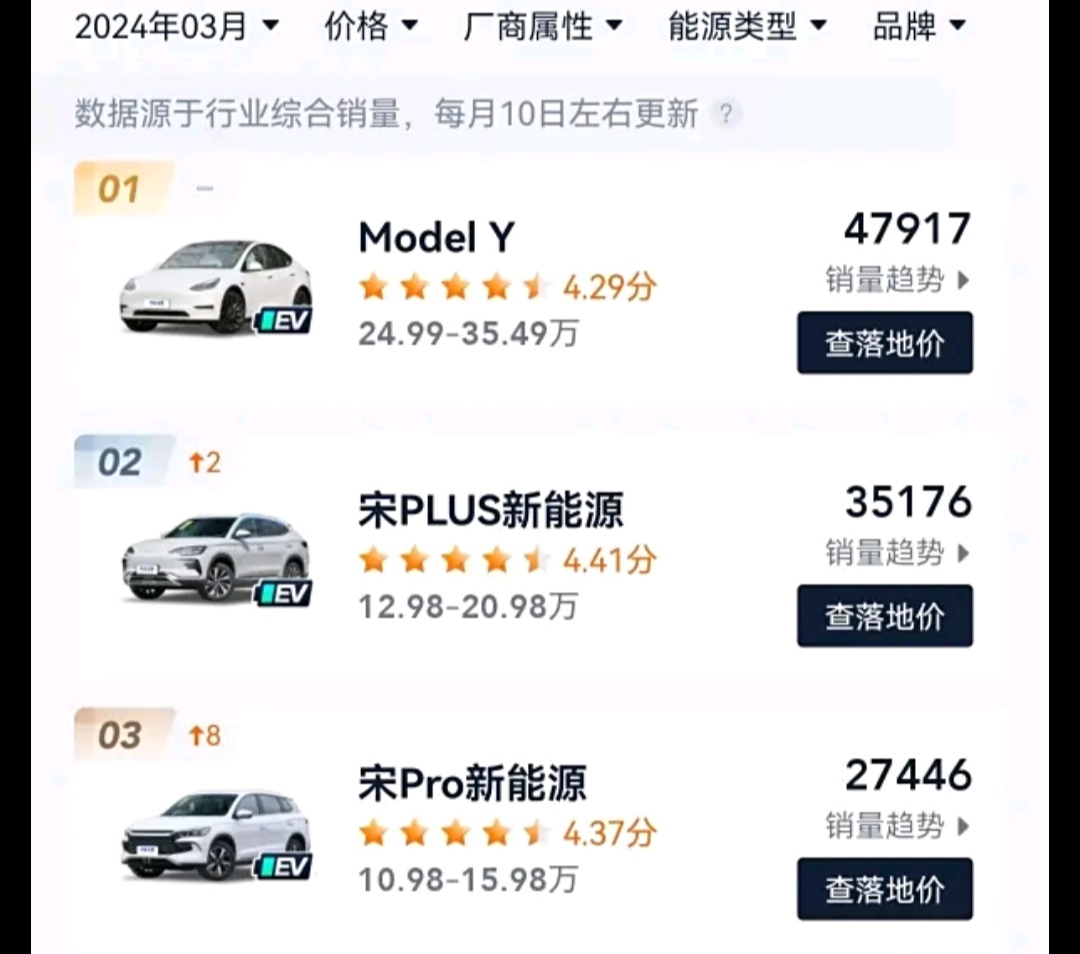Click the EV badge on 宋PLUS新能源
The image size is (1080, 954).
pyautogui.click(x=283, y=594)
